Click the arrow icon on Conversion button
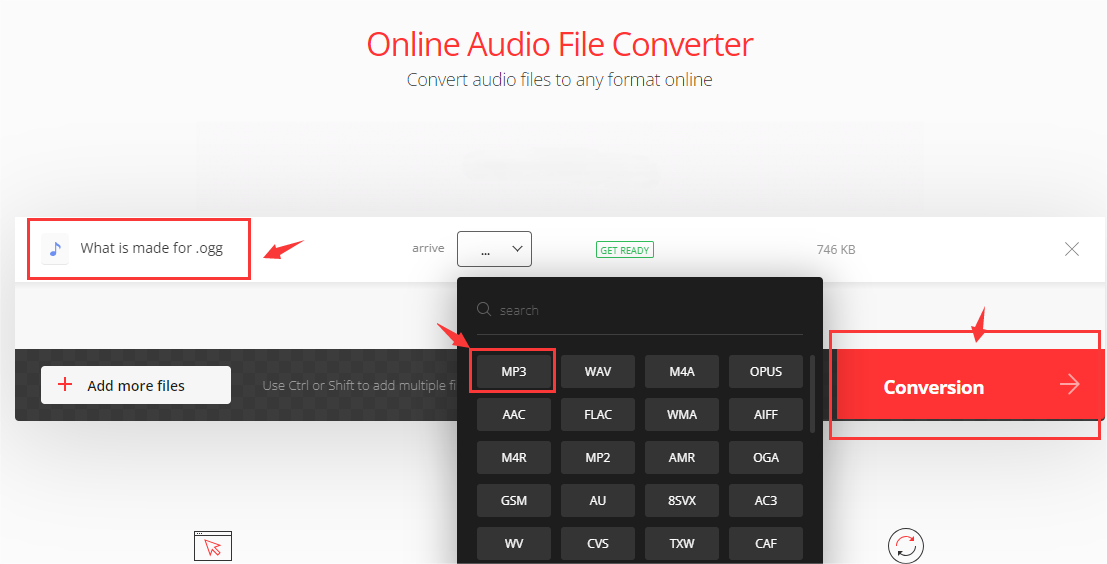The height and width of the screenshot is (564, 1107). point(1070,385)
